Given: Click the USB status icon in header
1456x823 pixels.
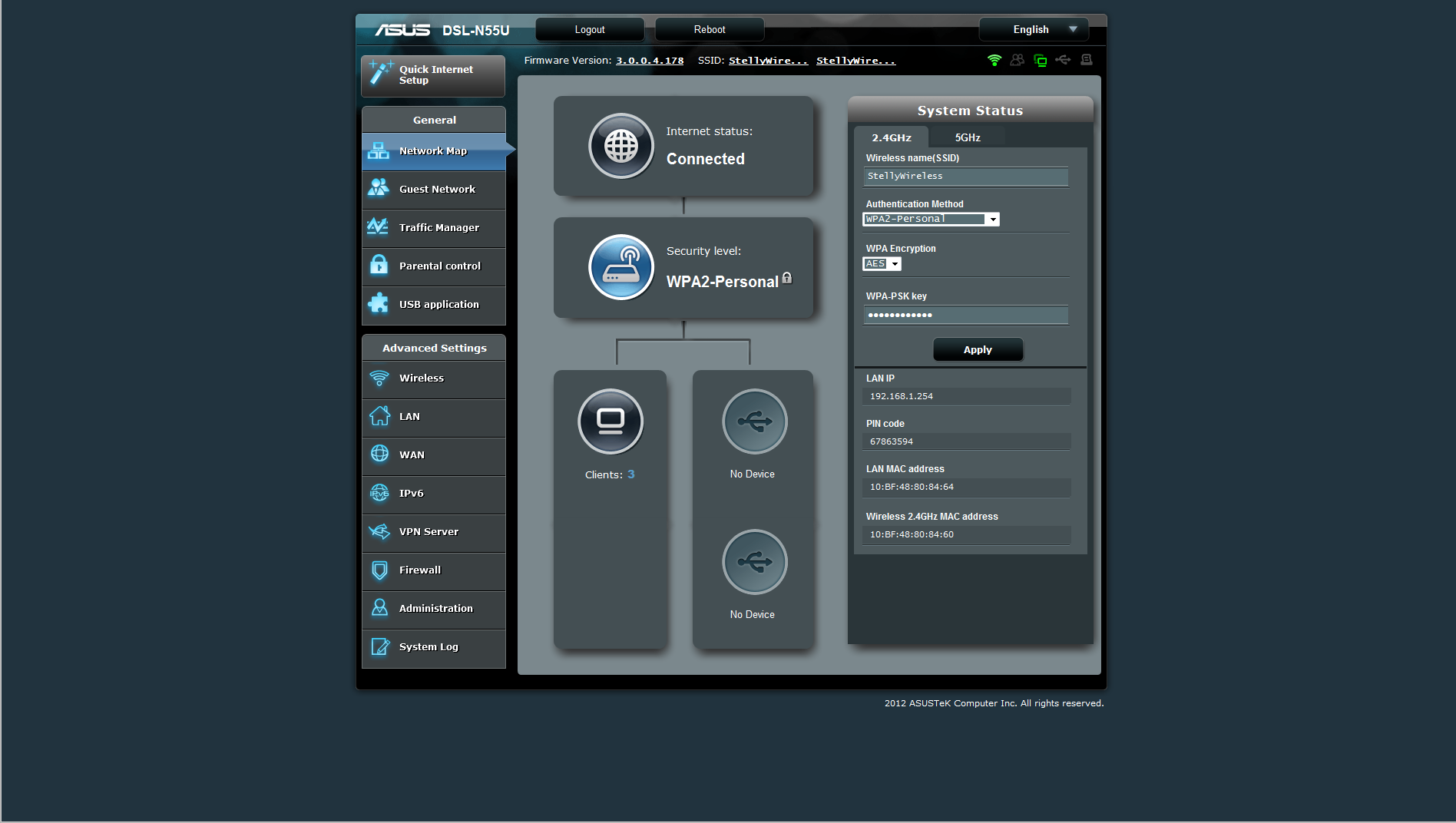Looking at the screenshot, I should (1064, 60).
